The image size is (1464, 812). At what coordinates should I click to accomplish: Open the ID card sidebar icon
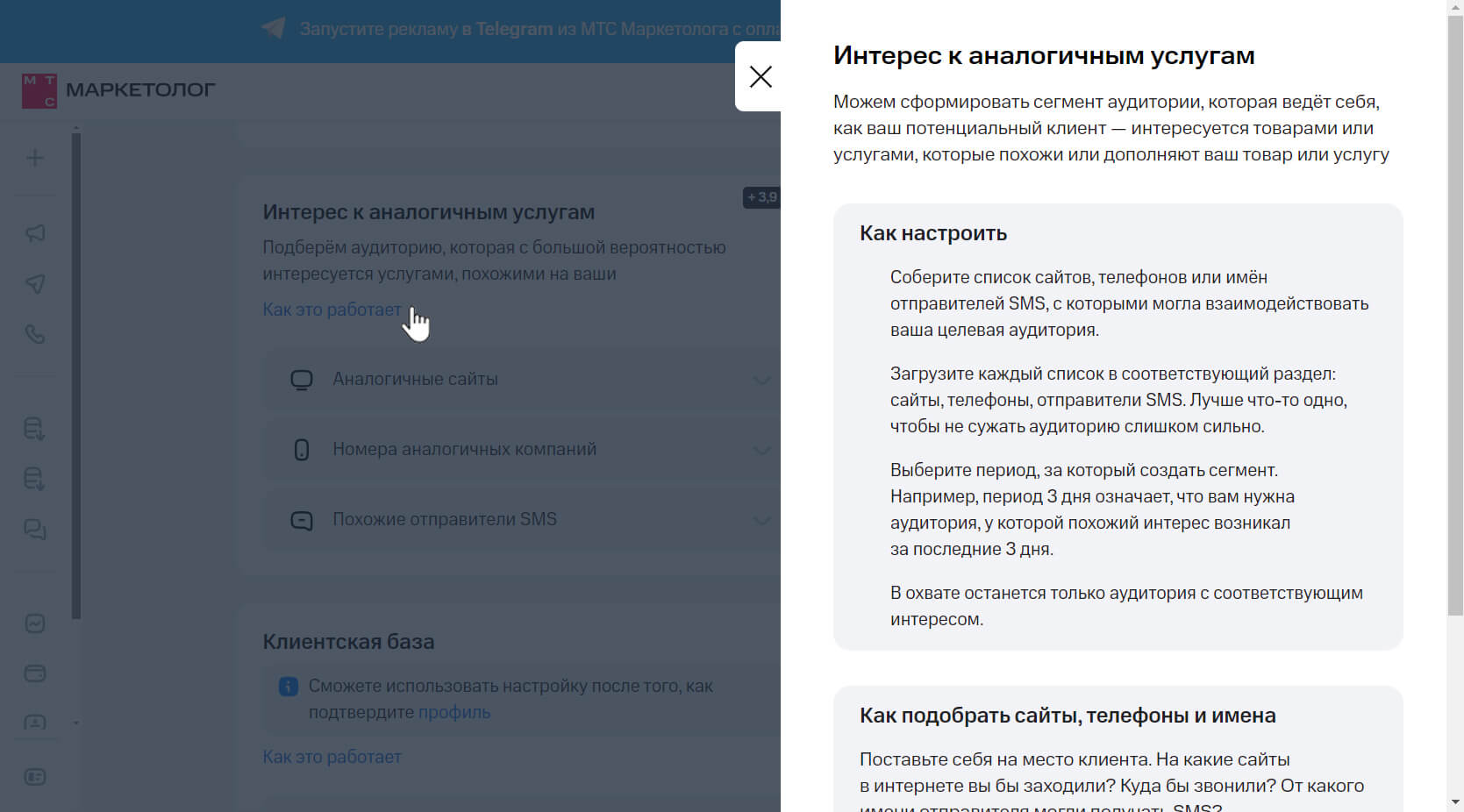(x=35, y=777)
